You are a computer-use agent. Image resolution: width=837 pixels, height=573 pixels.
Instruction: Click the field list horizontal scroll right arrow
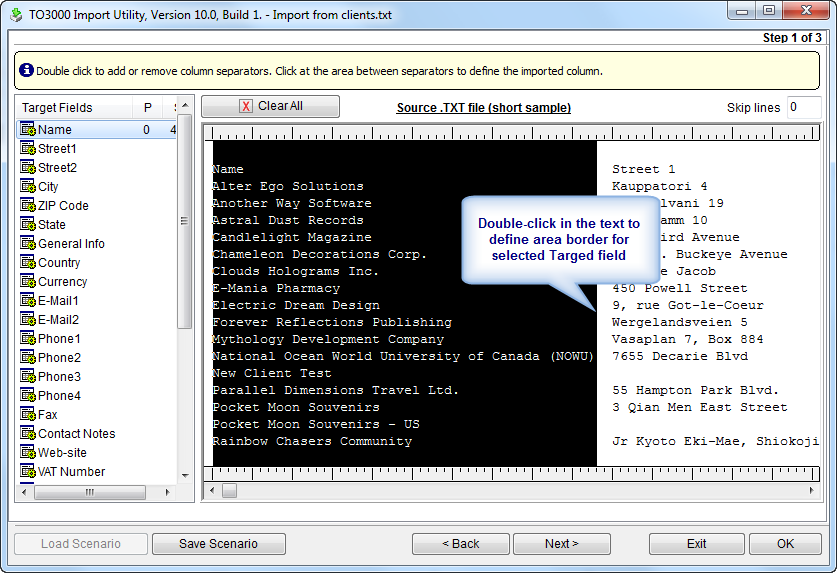tap(167, 492)
